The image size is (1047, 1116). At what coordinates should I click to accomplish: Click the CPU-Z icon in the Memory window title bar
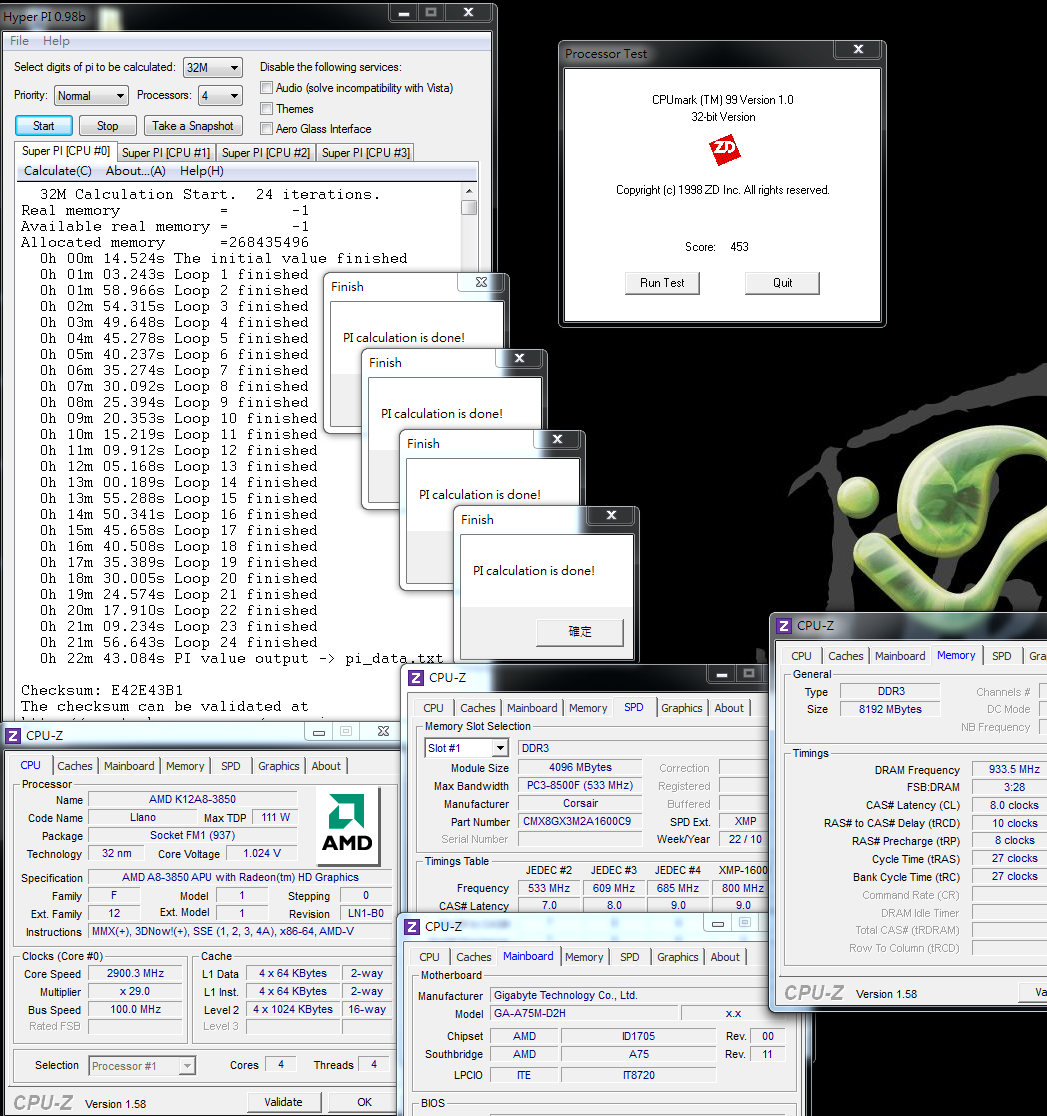pos(784,626)
